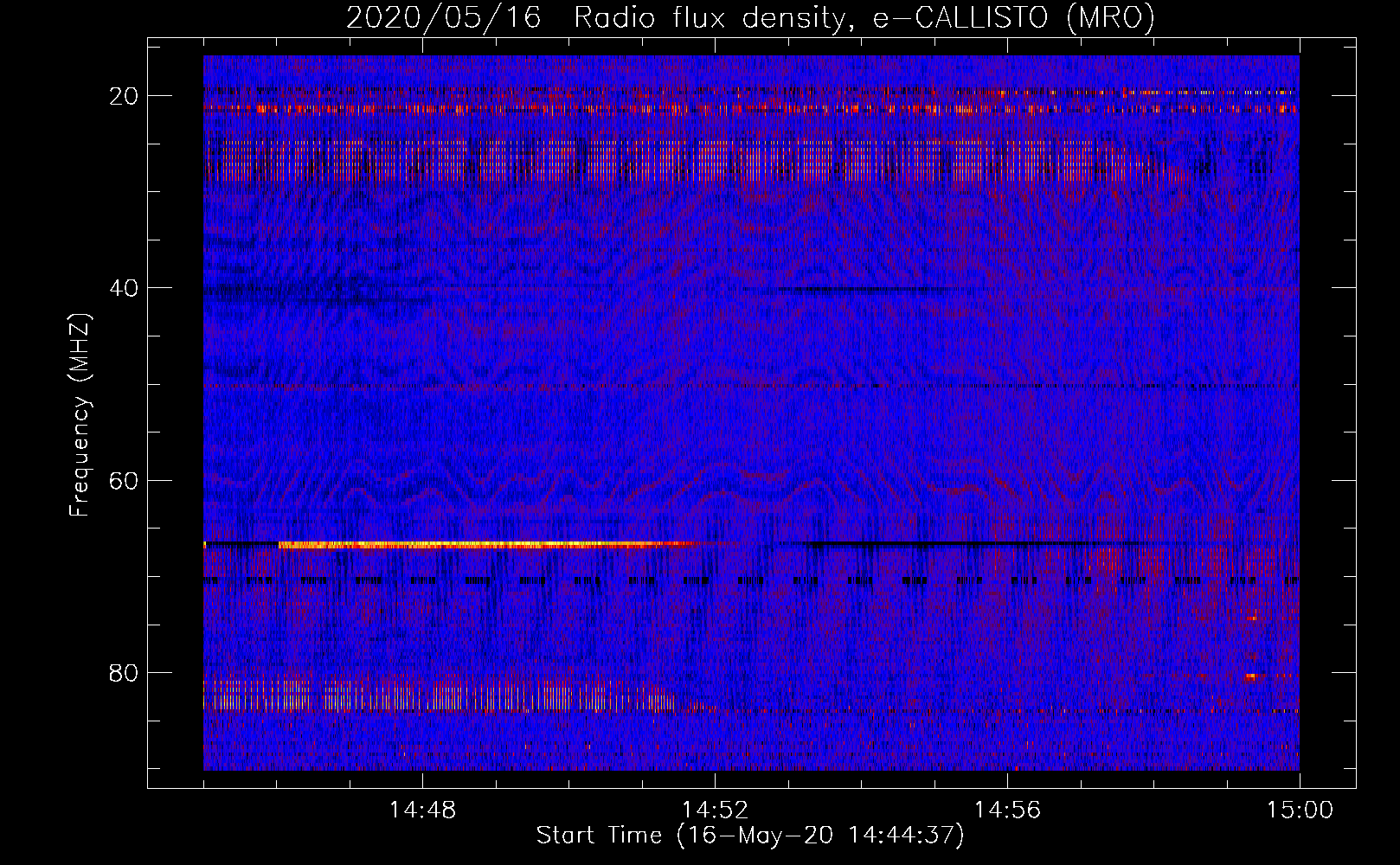Click the date "2020/05/16" in the title
This screenshot has width=1400, height=865.
(444, 18)
